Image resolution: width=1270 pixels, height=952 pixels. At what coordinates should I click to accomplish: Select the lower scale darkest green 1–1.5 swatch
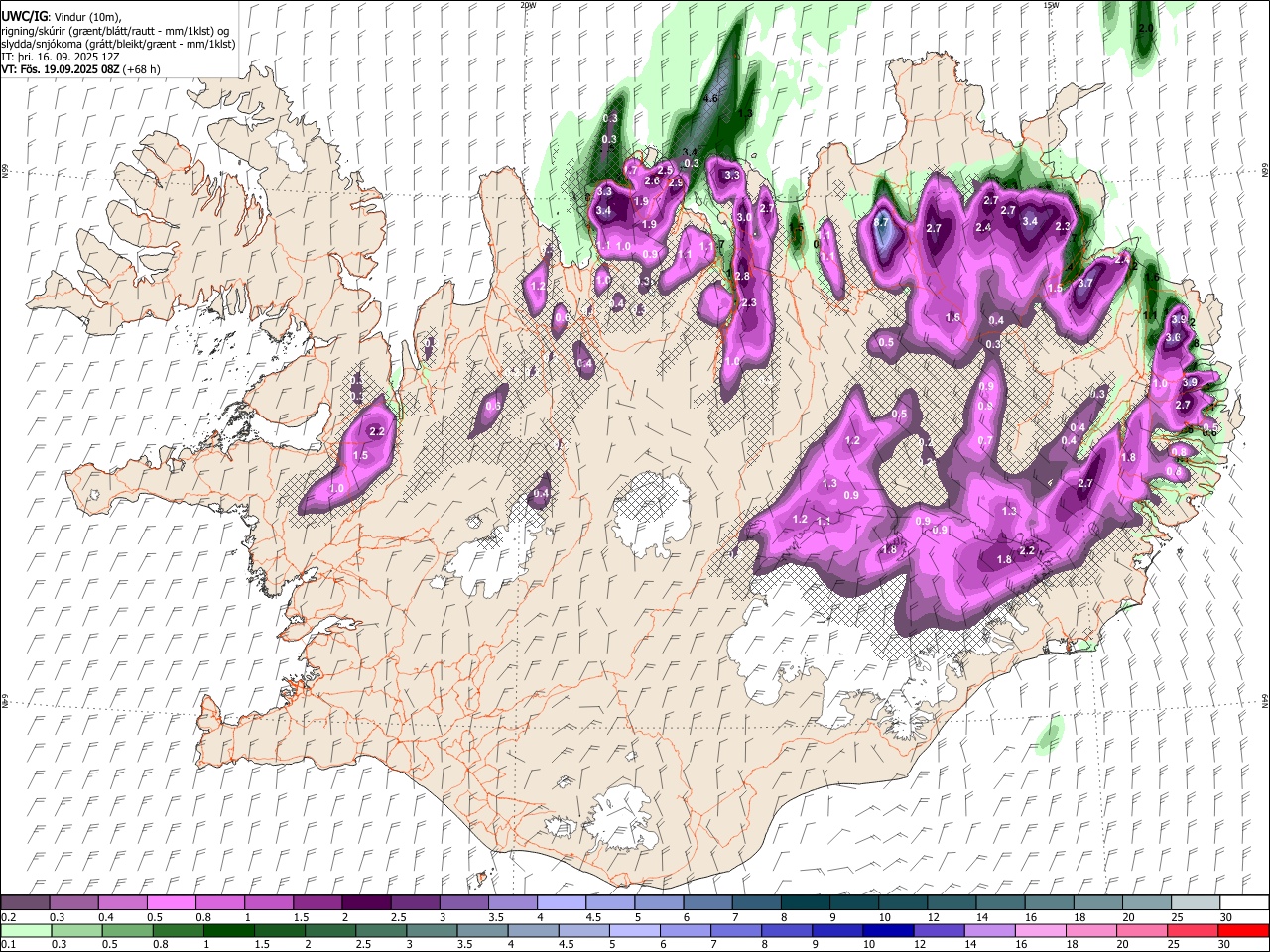228,930
